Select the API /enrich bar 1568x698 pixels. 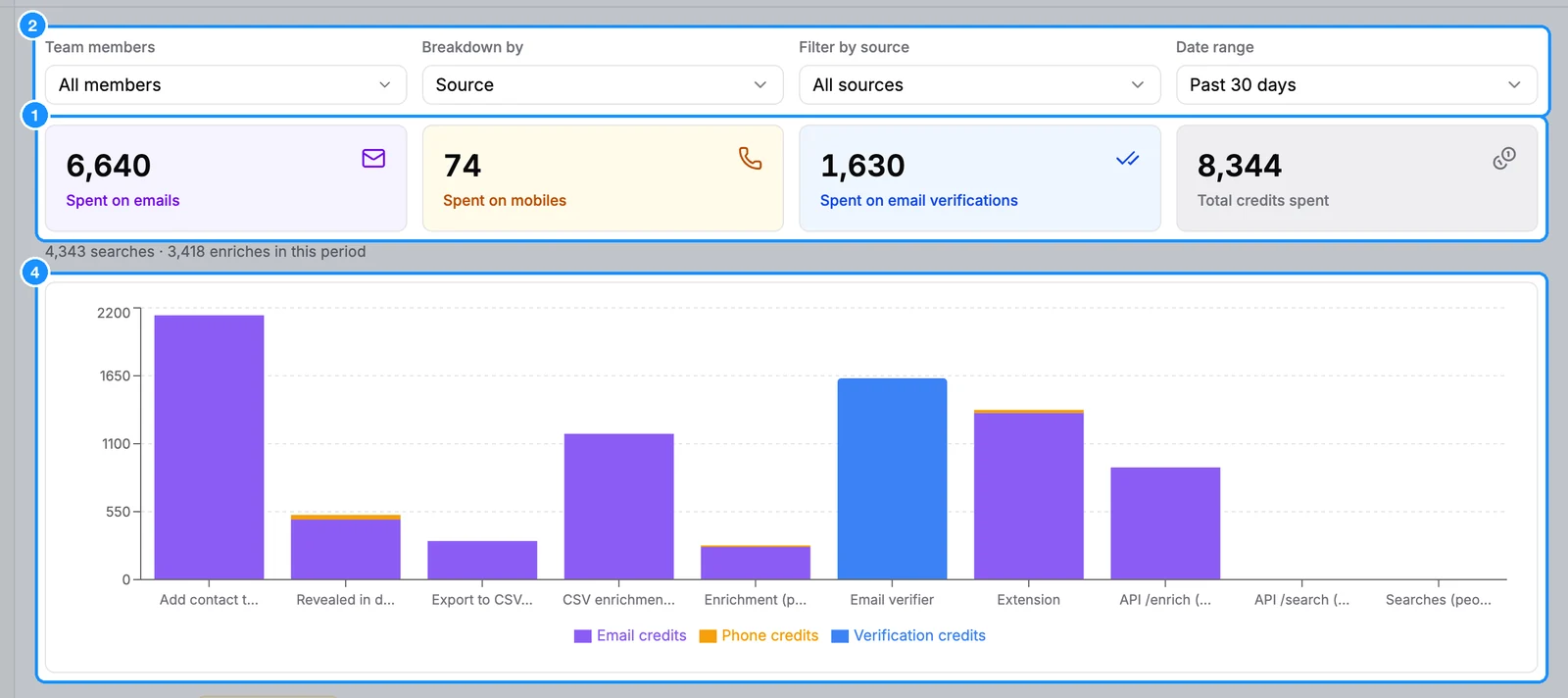[1165, 523]
